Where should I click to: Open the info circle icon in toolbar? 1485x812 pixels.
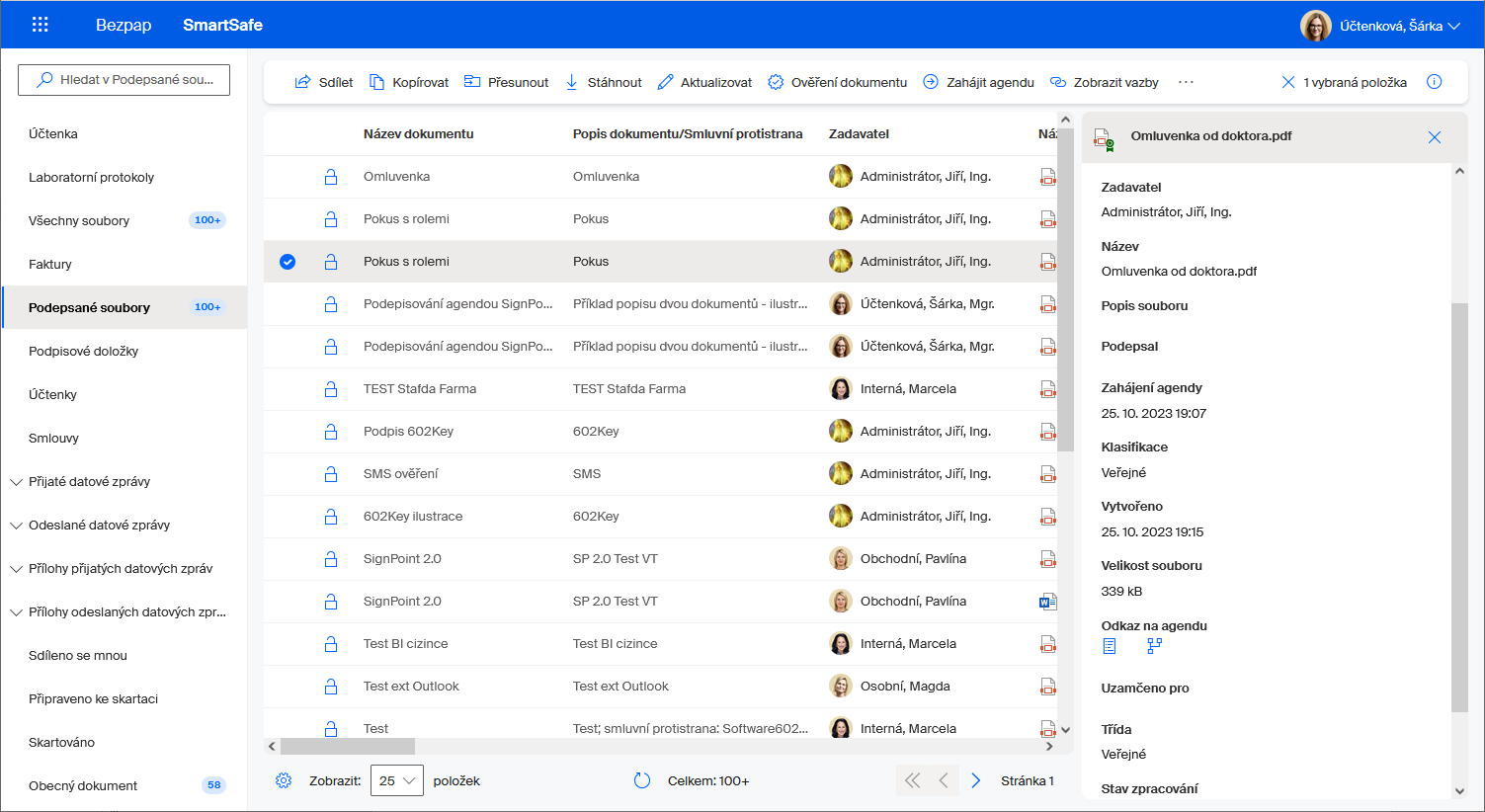[x=1435, y=82]
